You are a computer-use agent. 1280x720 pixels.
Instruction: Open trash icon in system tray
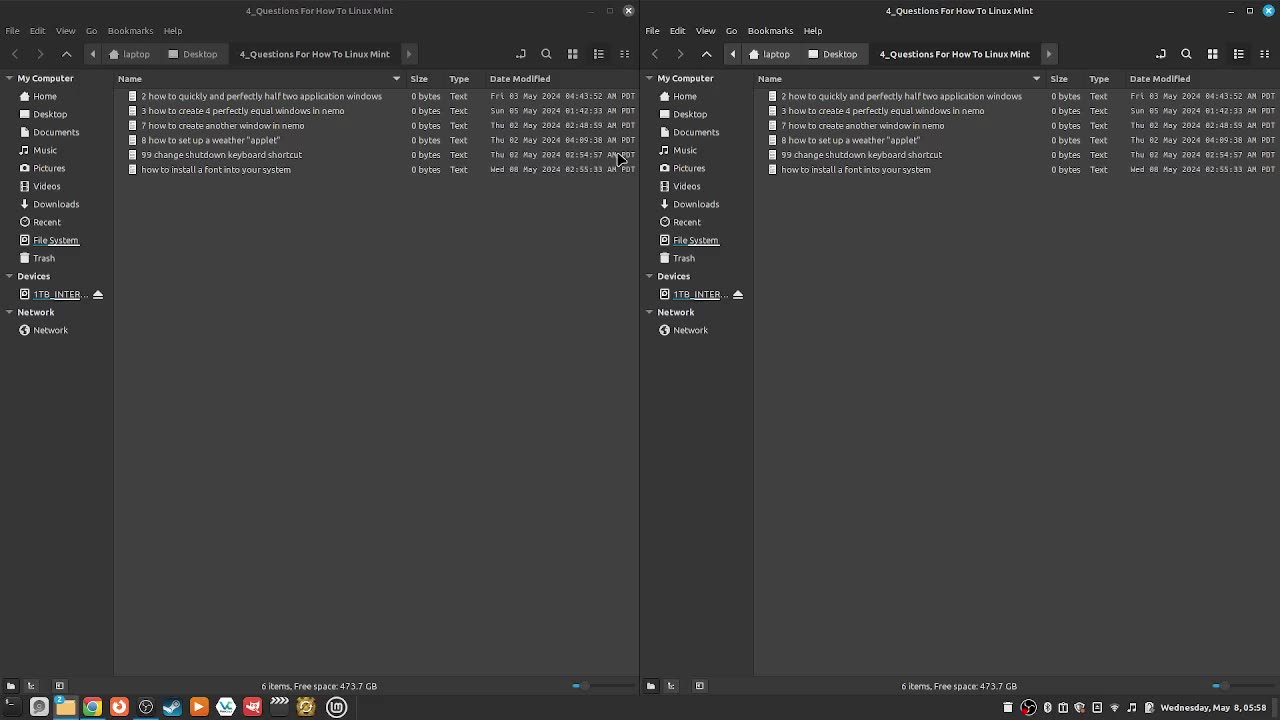click(x=1008, y=708)
